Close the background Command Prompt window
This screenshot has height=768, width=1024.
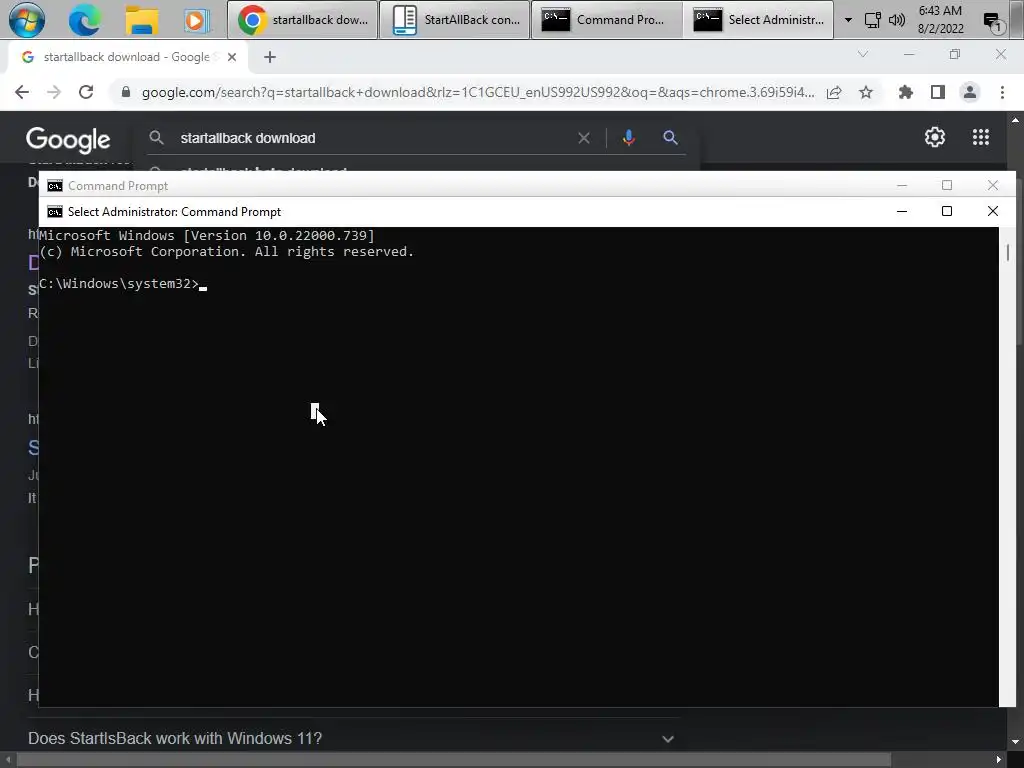(x=993, y=185)
